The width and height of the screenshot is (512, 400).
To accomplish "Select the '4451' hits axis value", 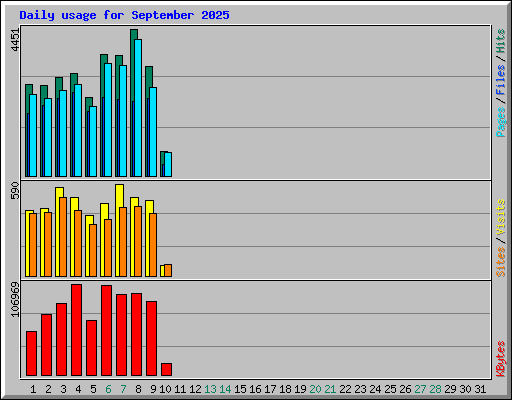I will 15,40.
